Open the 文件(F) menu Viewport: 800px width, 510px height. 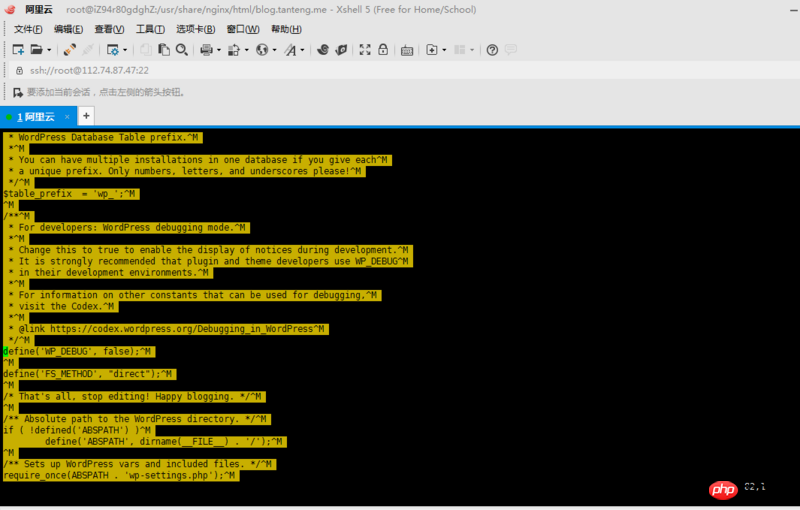28,29
